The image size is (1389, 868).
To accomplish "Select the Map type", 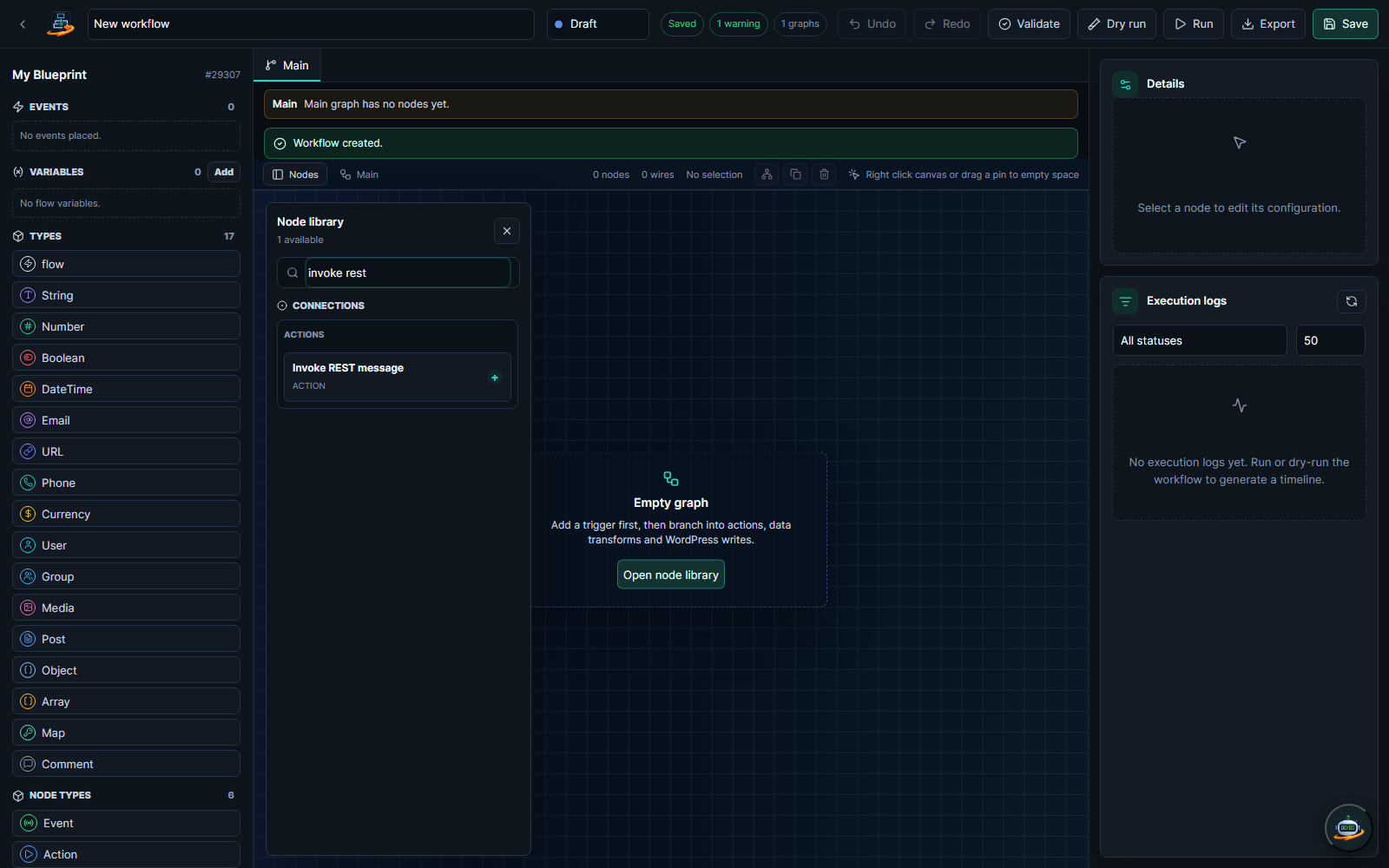I will click(x=126, y=733).
